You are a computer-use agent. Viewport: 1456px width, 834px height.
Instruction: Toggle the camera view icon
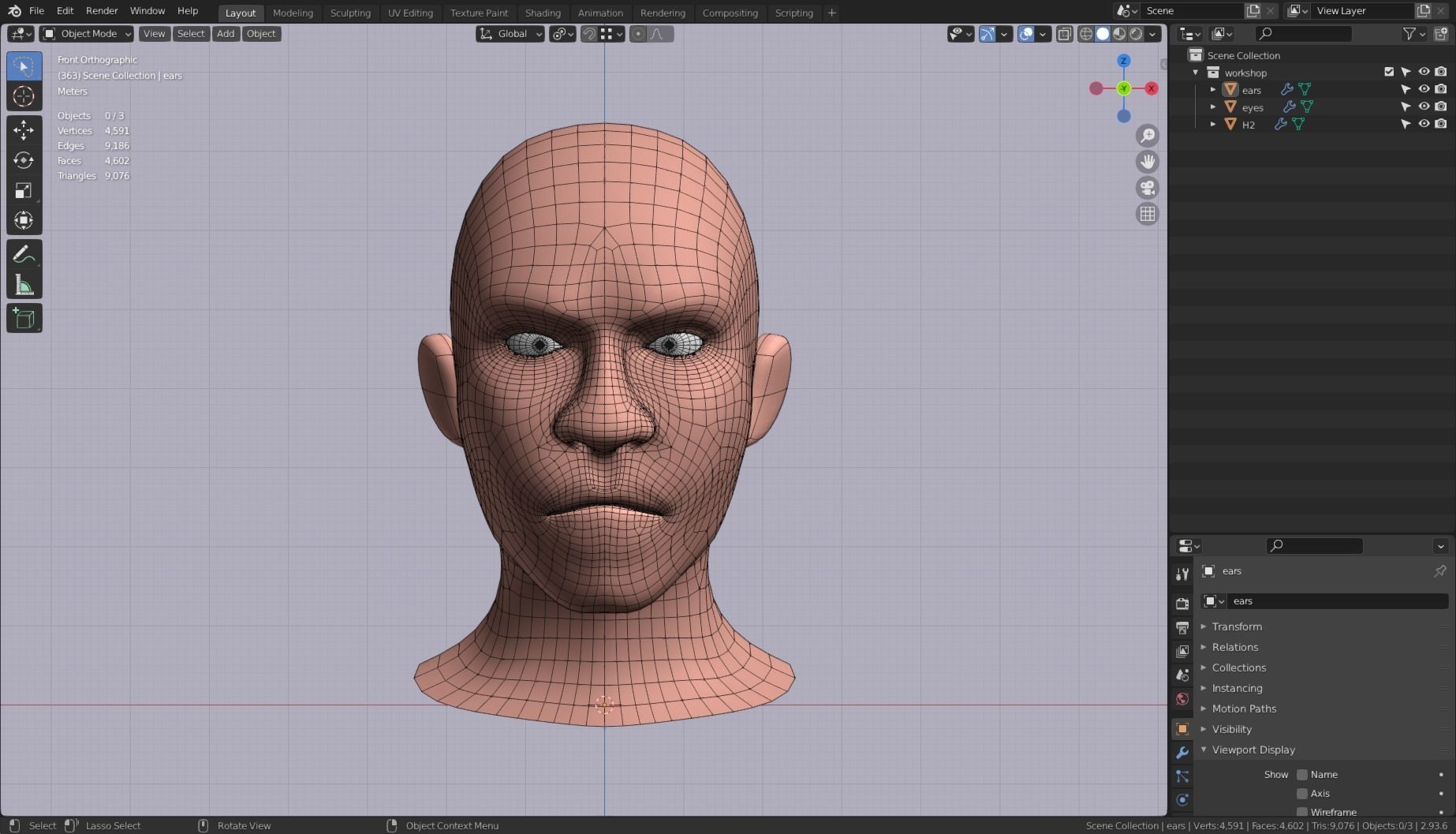click(x=1148, y=188)
